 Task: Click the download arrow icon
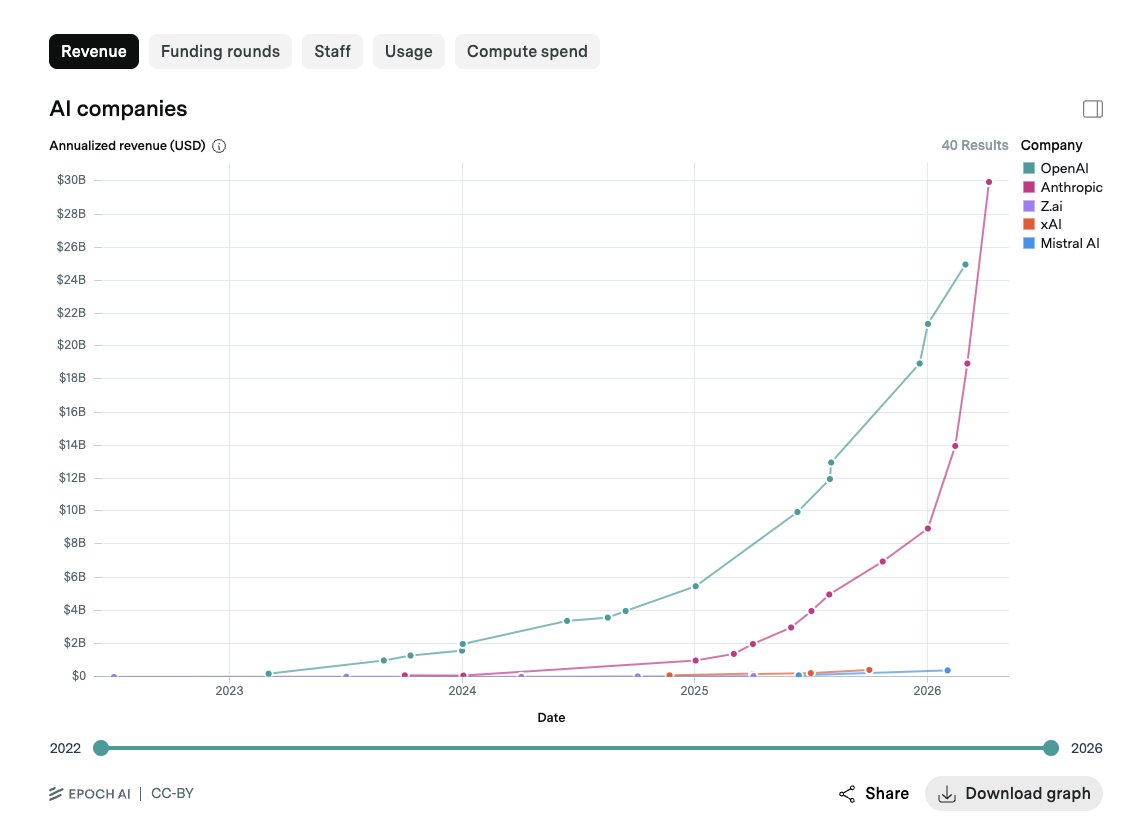947,794
